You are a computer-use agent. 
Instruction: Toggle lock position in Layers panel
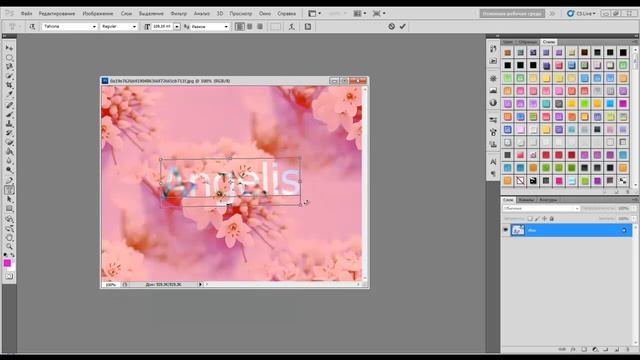click(544, 219)
